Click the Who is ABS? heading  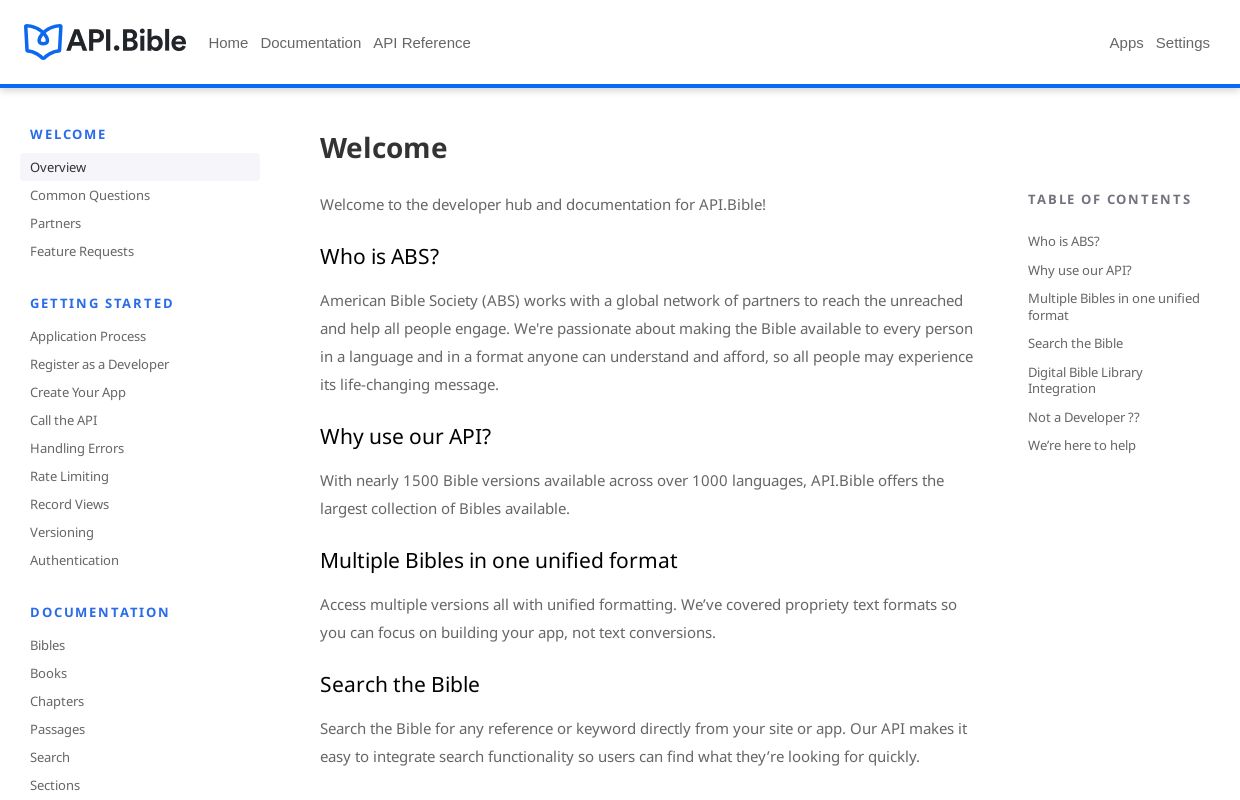(380, 256)
